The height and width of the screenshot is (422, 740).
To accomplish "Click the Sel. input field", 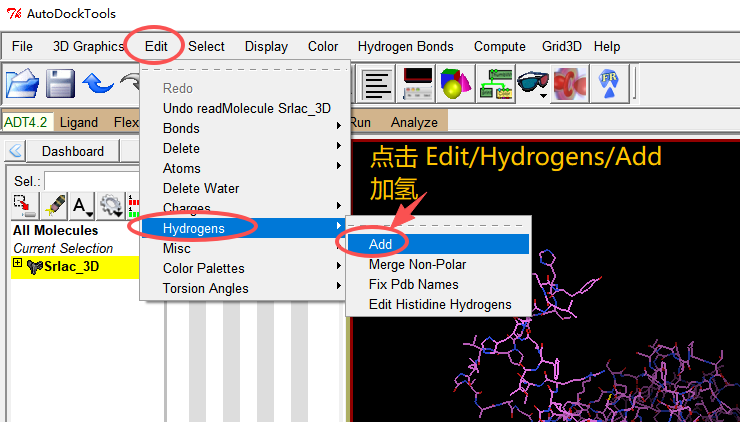I will pos(92,181).
